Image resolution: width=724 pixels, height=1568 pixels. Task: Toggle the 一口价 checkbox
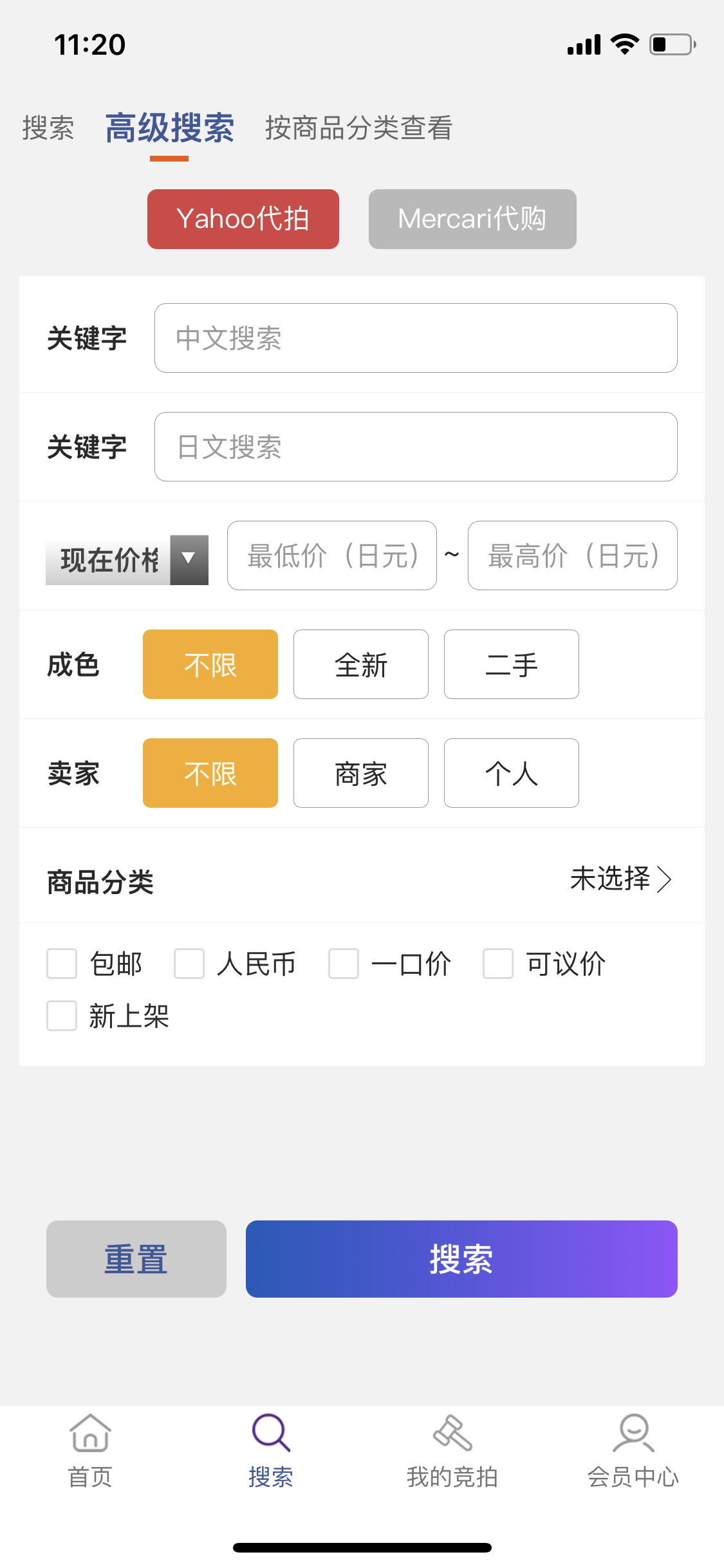(344, 964)
